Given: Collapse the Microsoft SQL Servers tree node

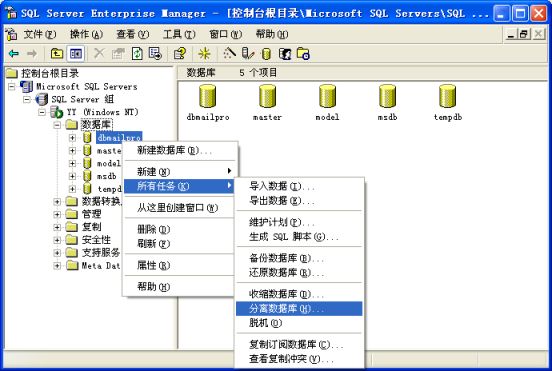Looking at the screenshot, I should 12,86.
